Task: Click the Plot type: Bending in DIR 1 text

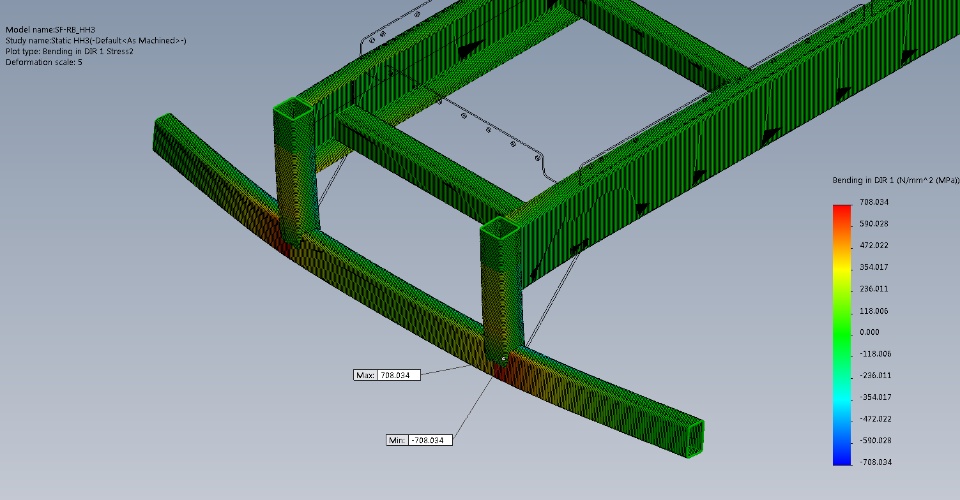Action: 69,51
